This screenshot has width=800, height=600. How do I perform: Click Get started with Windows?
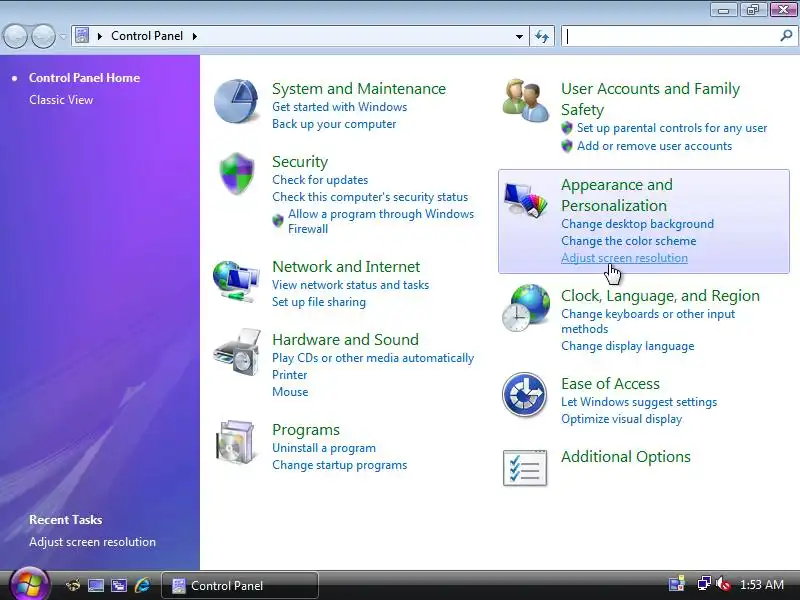(x=339, y=107)
